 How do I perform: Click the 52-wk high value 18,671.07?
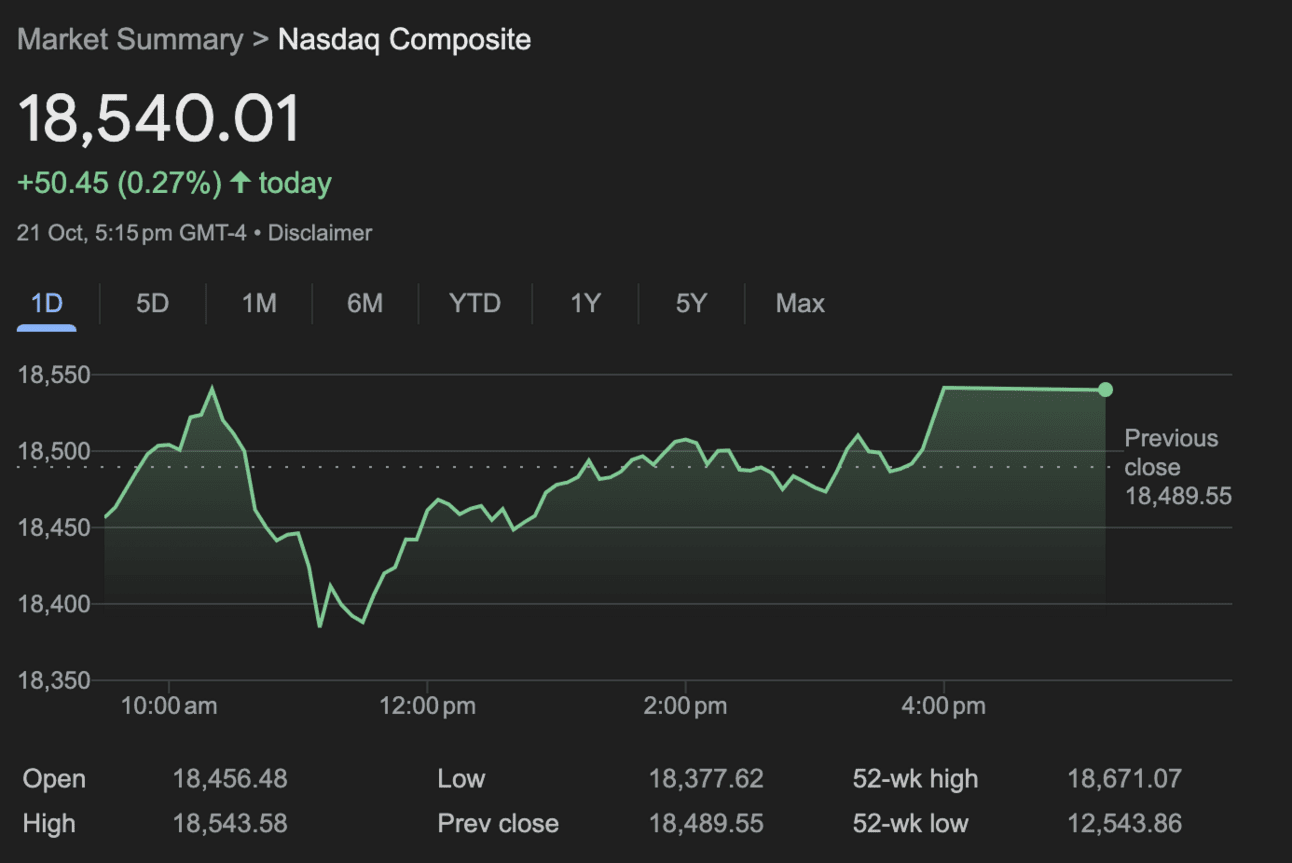coord(1124,779)
